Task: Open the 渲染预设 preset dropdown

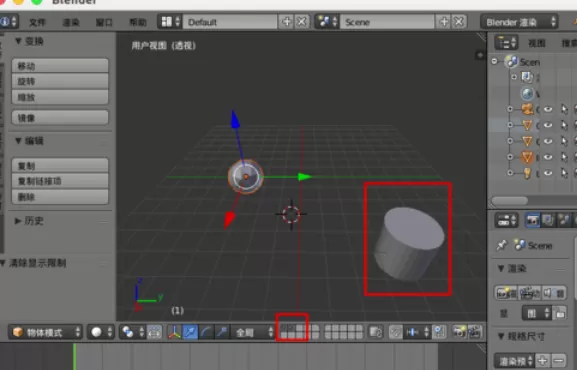Action: click(514, 361)
